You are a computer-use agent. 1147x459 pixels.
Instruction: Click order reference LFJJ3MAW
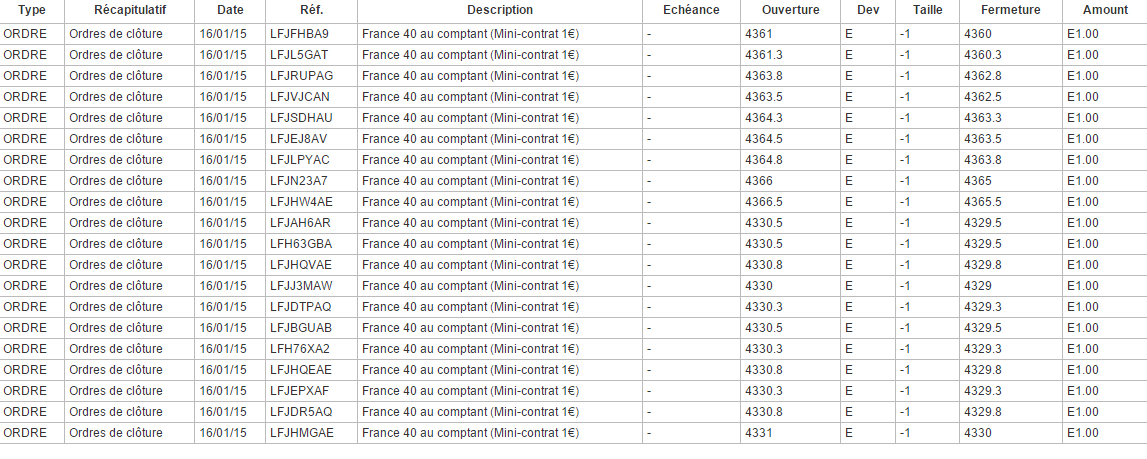coord(300,286)
